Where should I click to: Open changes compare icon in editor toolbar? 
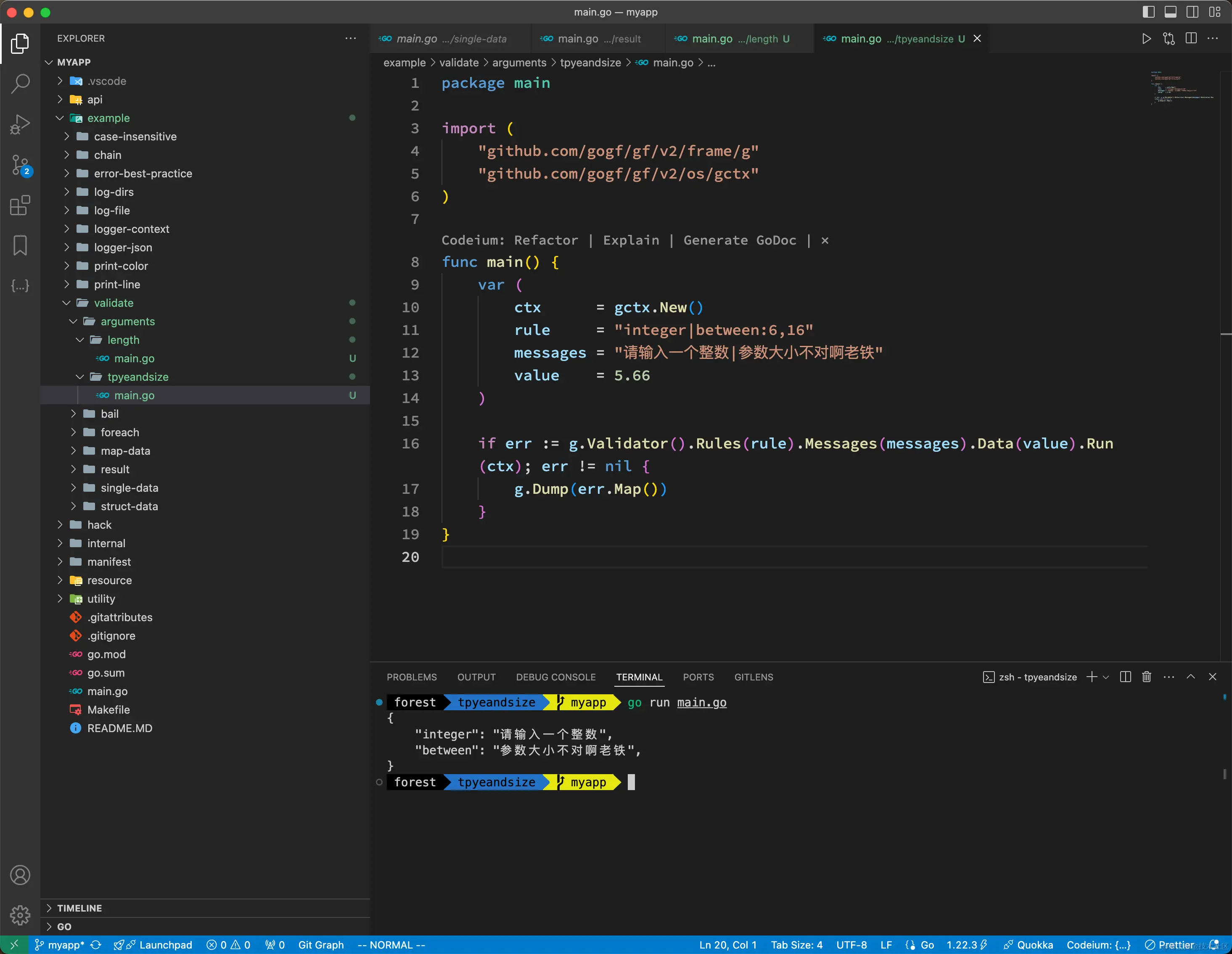pos(1169,39)
